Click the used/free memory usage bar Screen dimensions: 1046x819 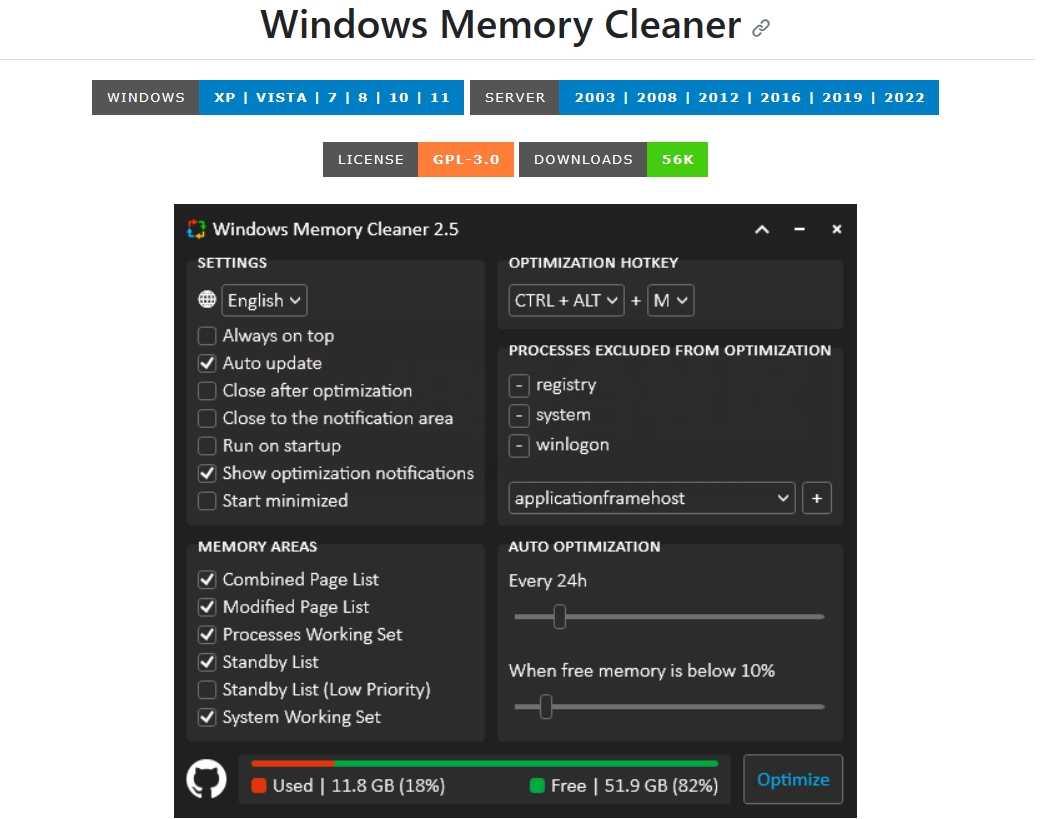click(x=484, y=764)
